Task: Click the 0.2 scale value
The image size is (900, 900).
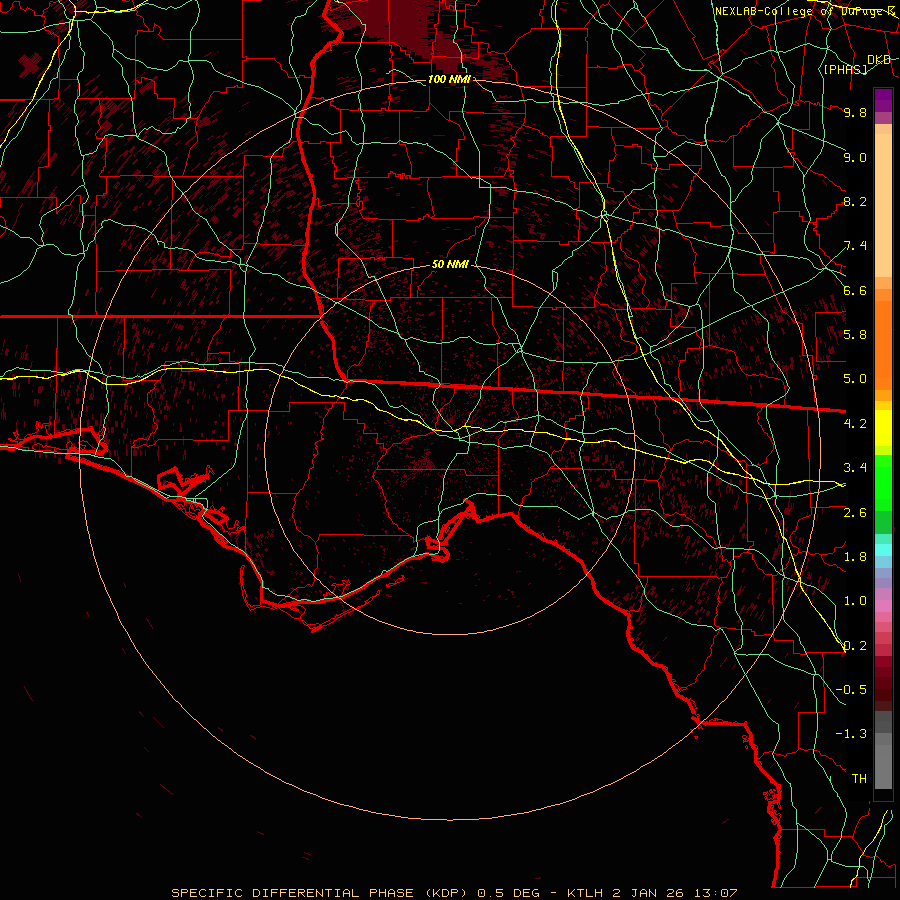Action: (x=855, y=646)
